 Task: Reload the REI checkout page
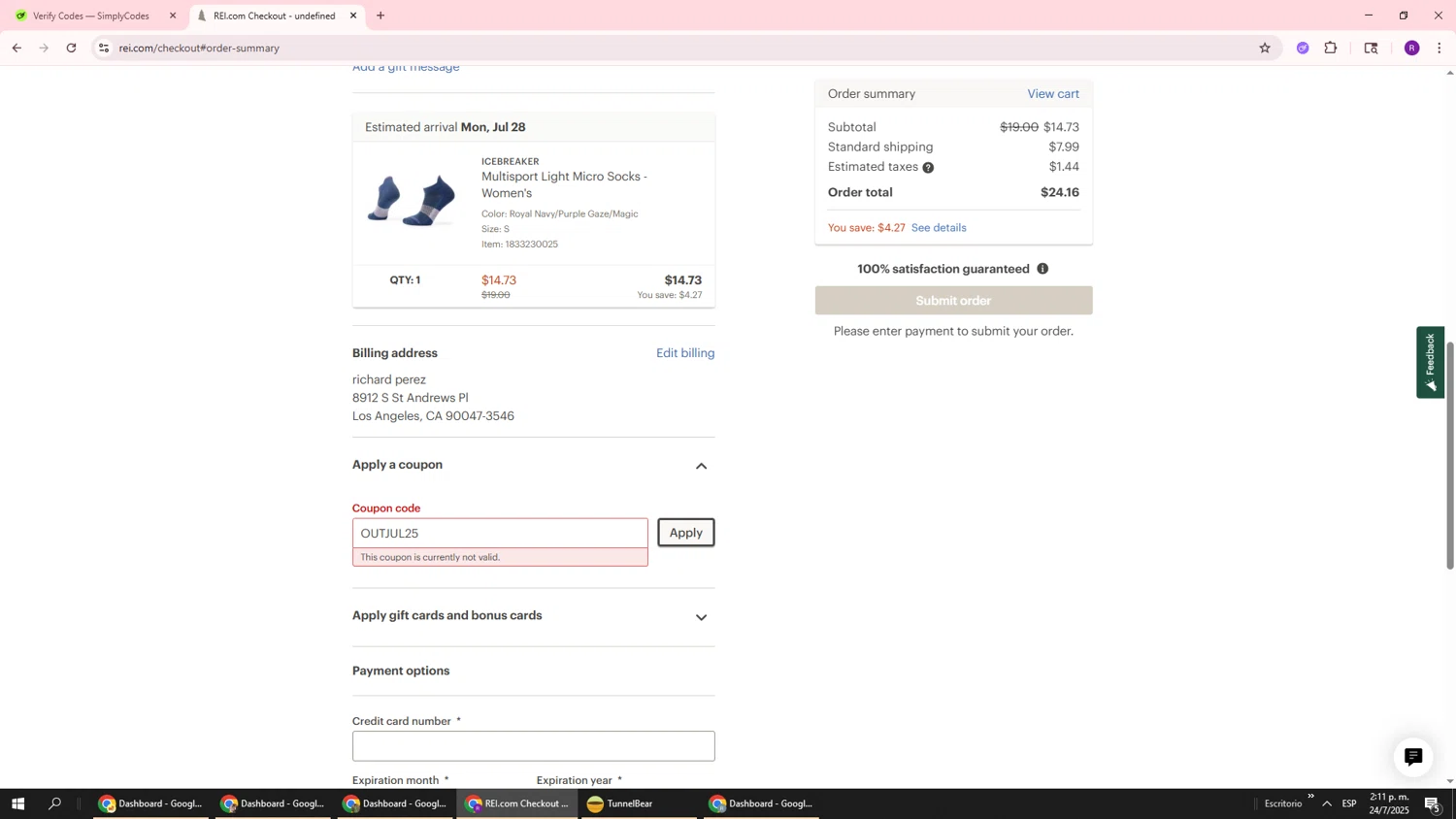72,48
